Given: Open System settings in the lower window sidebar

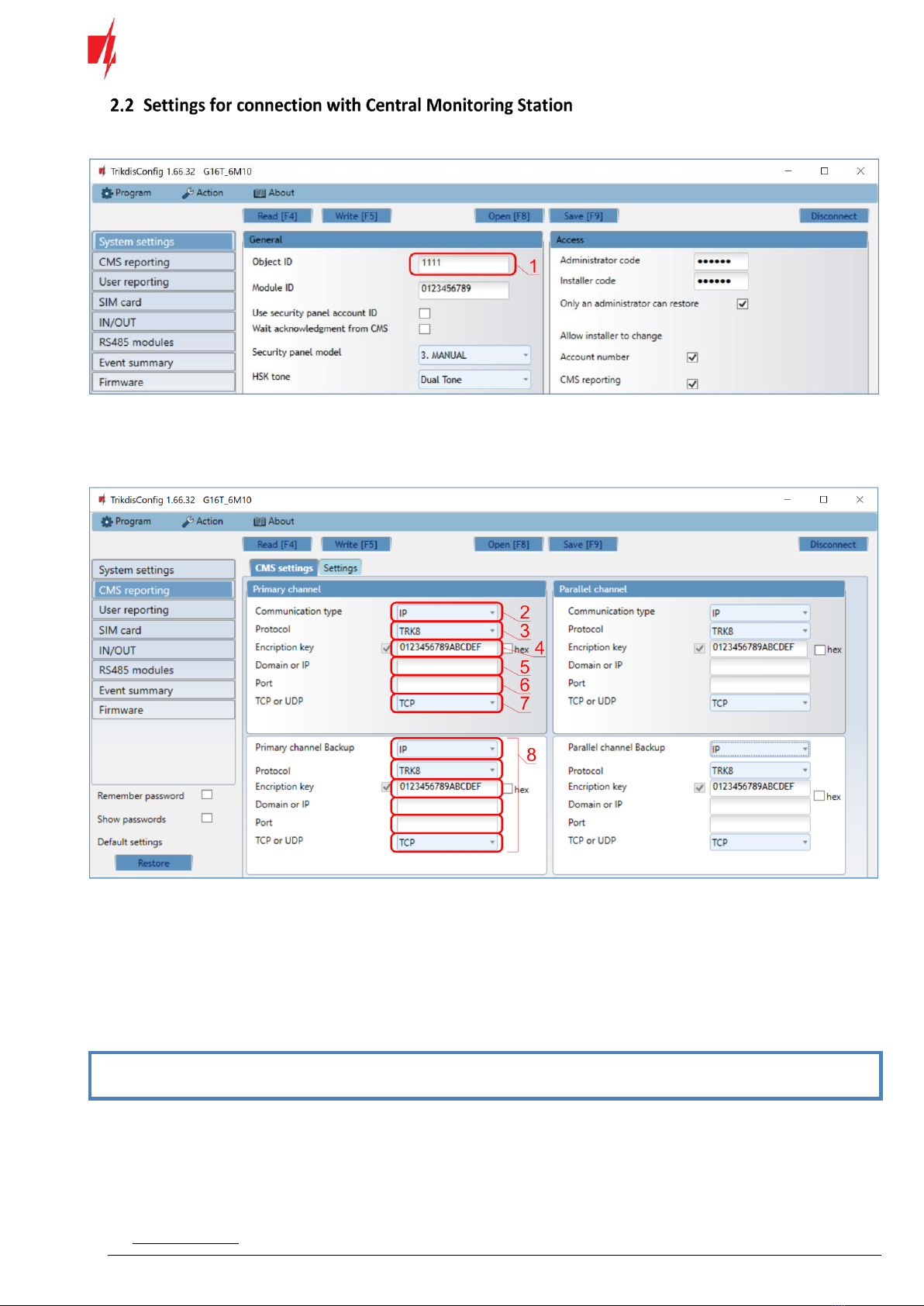Looking at the screenshot, I should (164, 570).
